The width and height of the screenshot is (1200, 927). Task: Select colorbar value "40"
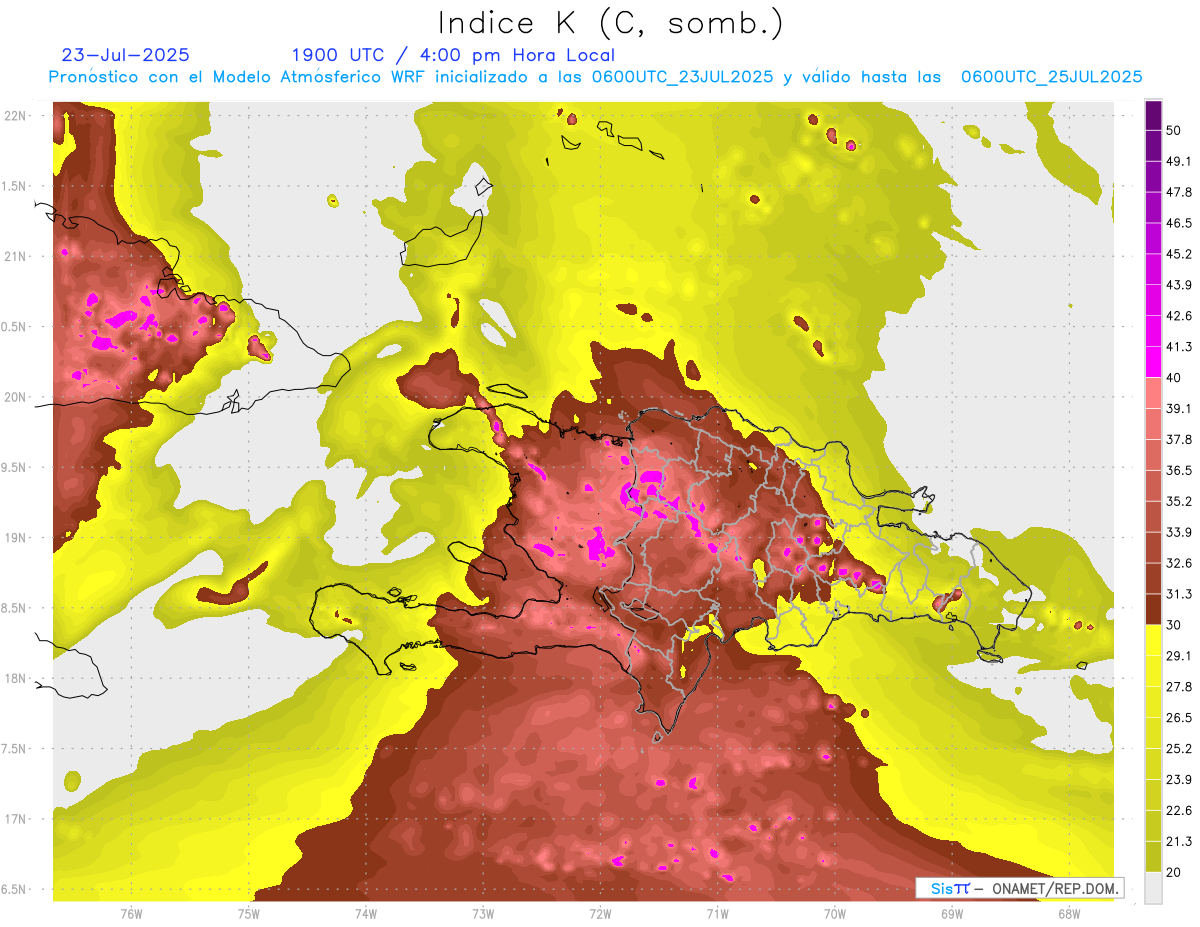tap(1175, 378)
